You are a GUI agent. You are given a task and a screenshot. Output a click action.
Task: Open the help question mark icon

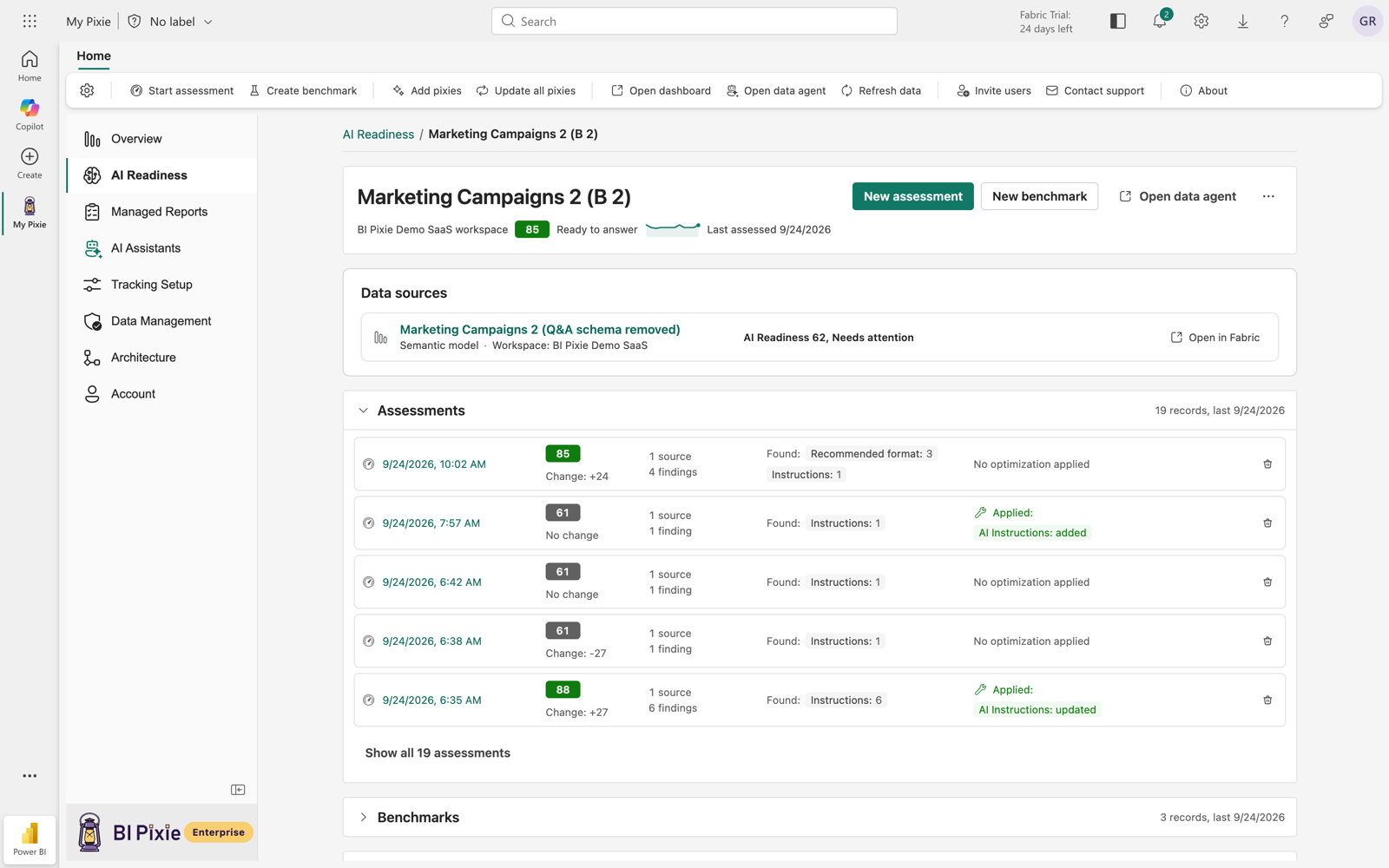pos(1285,21)
